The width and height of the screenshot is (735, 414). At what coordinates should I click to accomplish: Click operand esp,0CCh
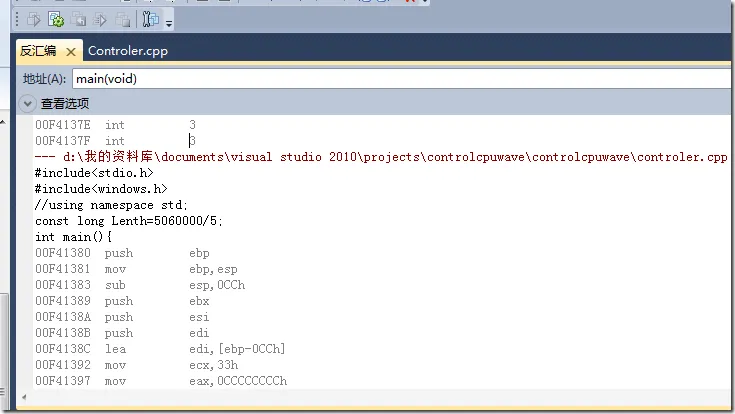click(217, 285)
